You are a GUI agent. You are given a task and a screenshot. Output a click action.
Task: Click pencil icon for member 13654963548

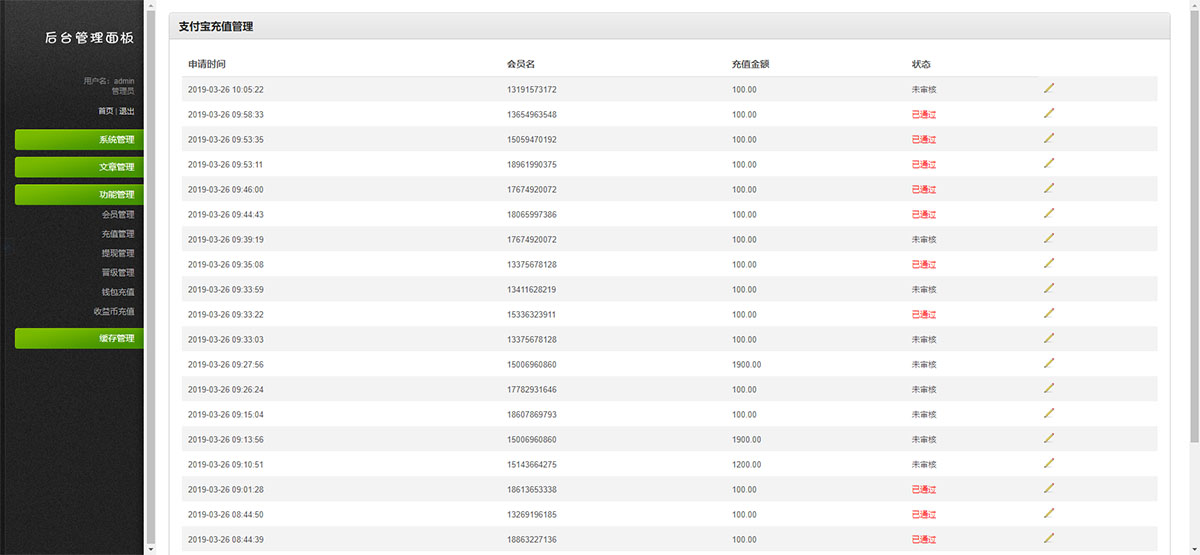click(1049, 113)
